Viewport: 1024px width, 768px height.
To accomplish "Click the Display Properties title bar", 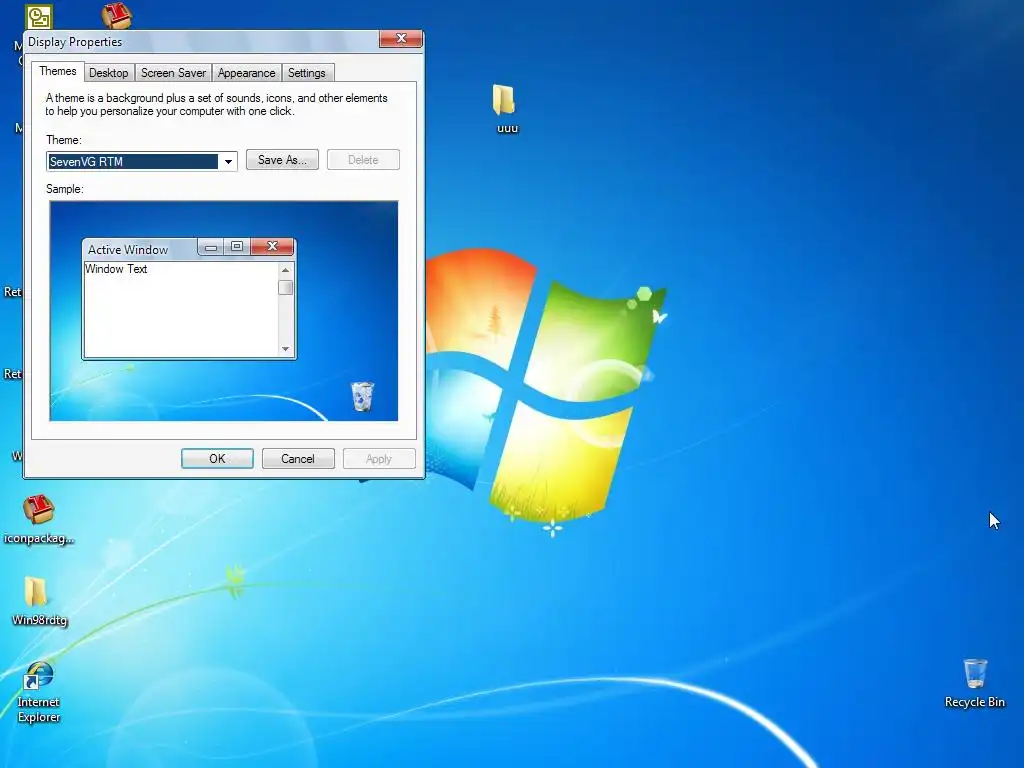I will pyautogui.click(x=202, y=42).
